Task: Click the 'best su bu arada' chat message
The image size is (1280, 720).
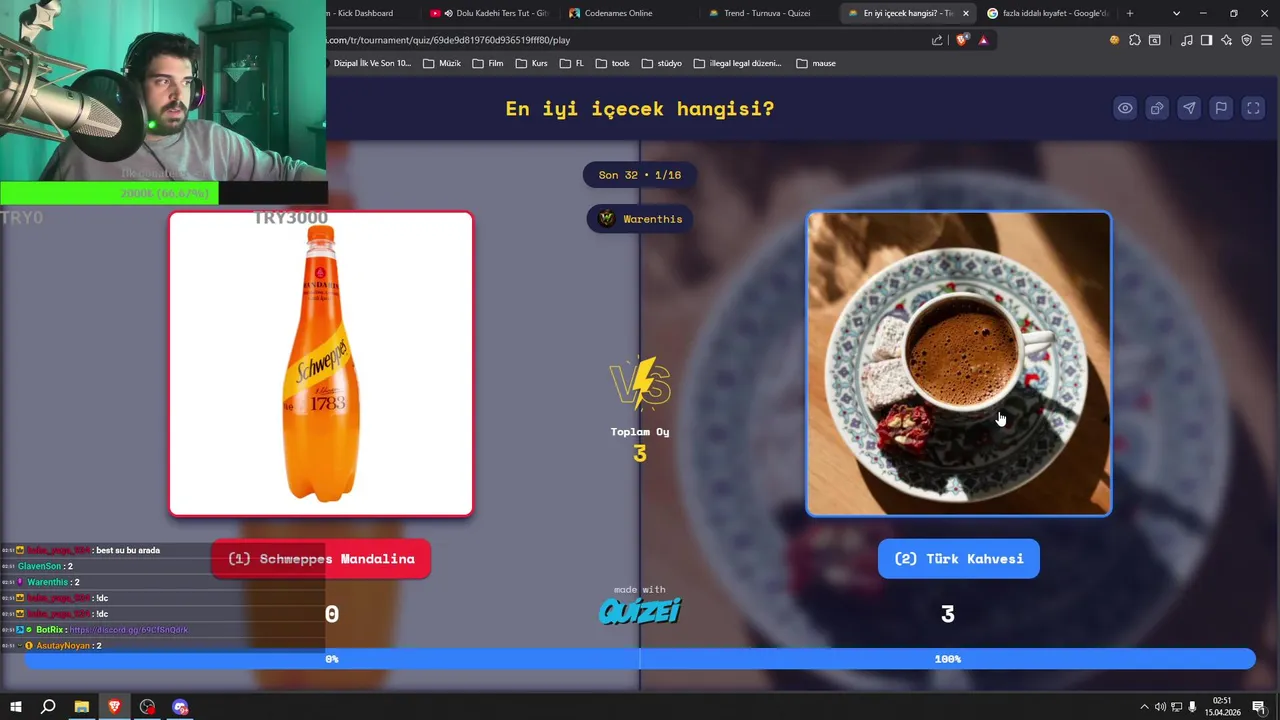Action: (x=128, y=550)
